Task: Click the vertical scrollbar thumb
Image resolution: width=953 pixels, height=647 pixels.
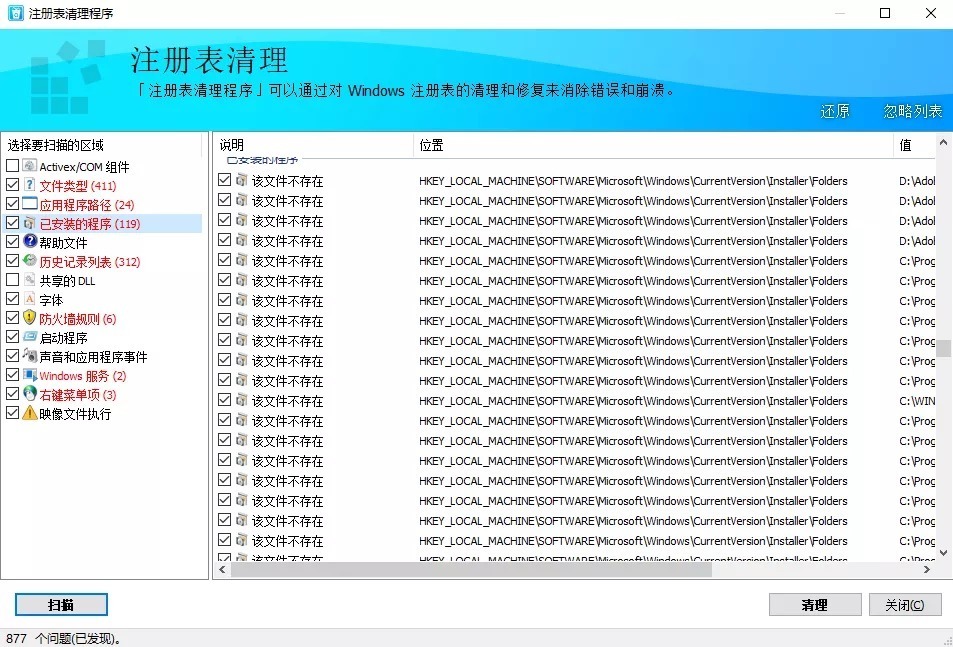Action: tap(943, 348)
